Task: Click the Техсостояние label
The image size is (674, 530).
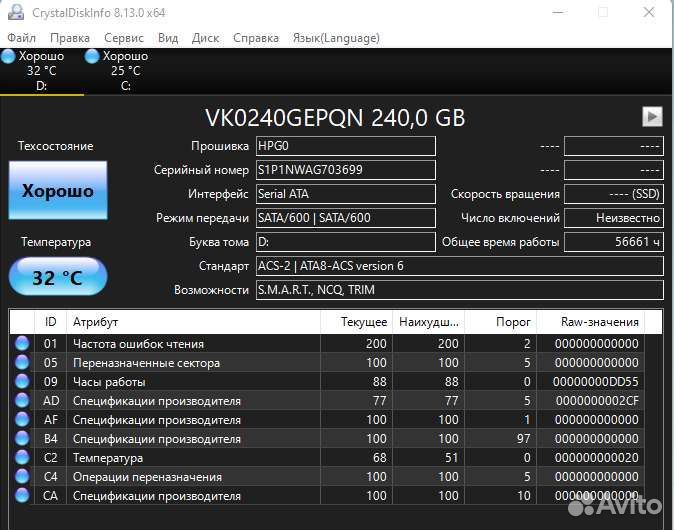Action: [55, 146]
